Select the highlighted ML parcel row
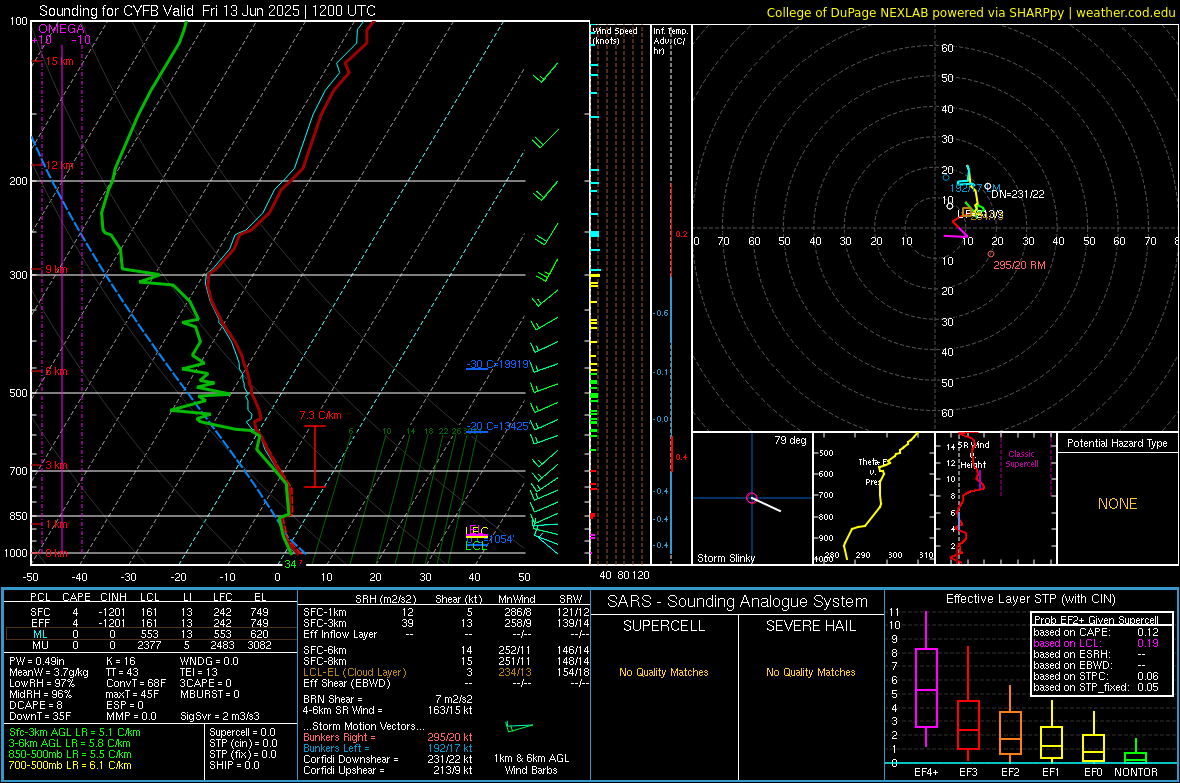The width and height of the screenshot is (1180, 783). (x=151, y=634)
